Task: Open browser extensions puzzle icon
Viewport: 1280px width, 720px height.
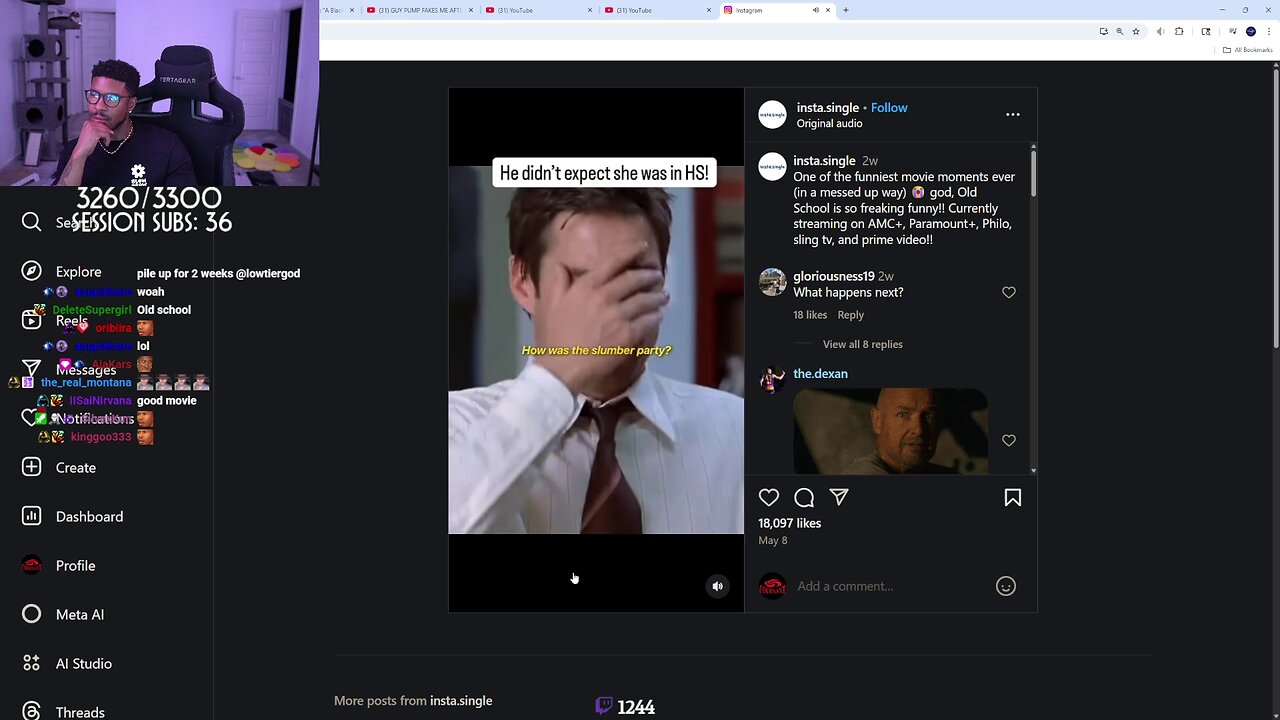Action: click(1179, 31)
